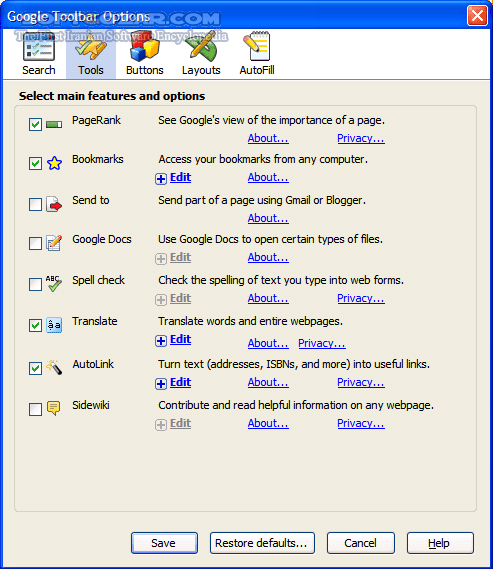Click the Cancel button
This screenshot has width=493, height=569.
(361, 543)
